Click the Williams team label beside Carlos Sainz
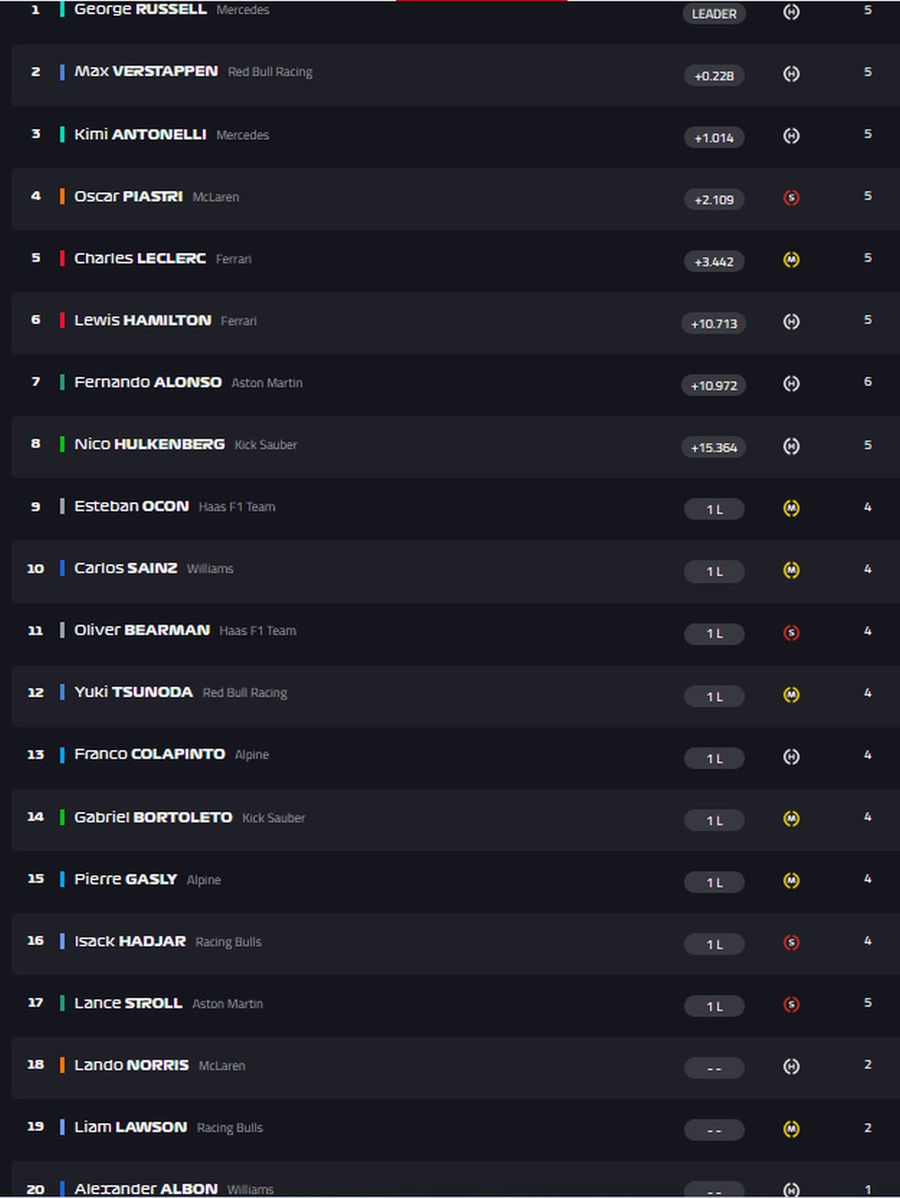 [x=210, y=569]
